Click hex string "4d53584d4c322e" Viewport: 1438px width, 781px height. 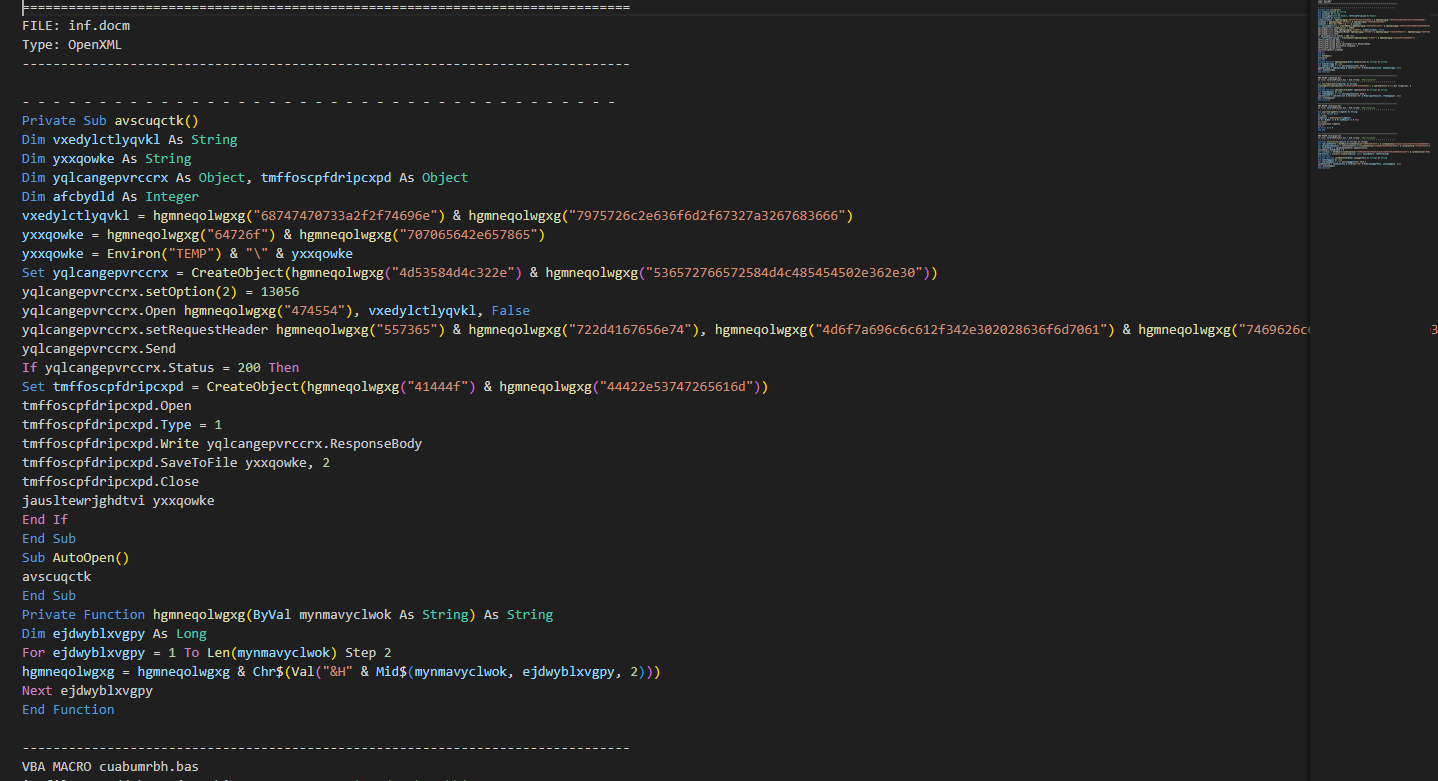coord(455,272)
